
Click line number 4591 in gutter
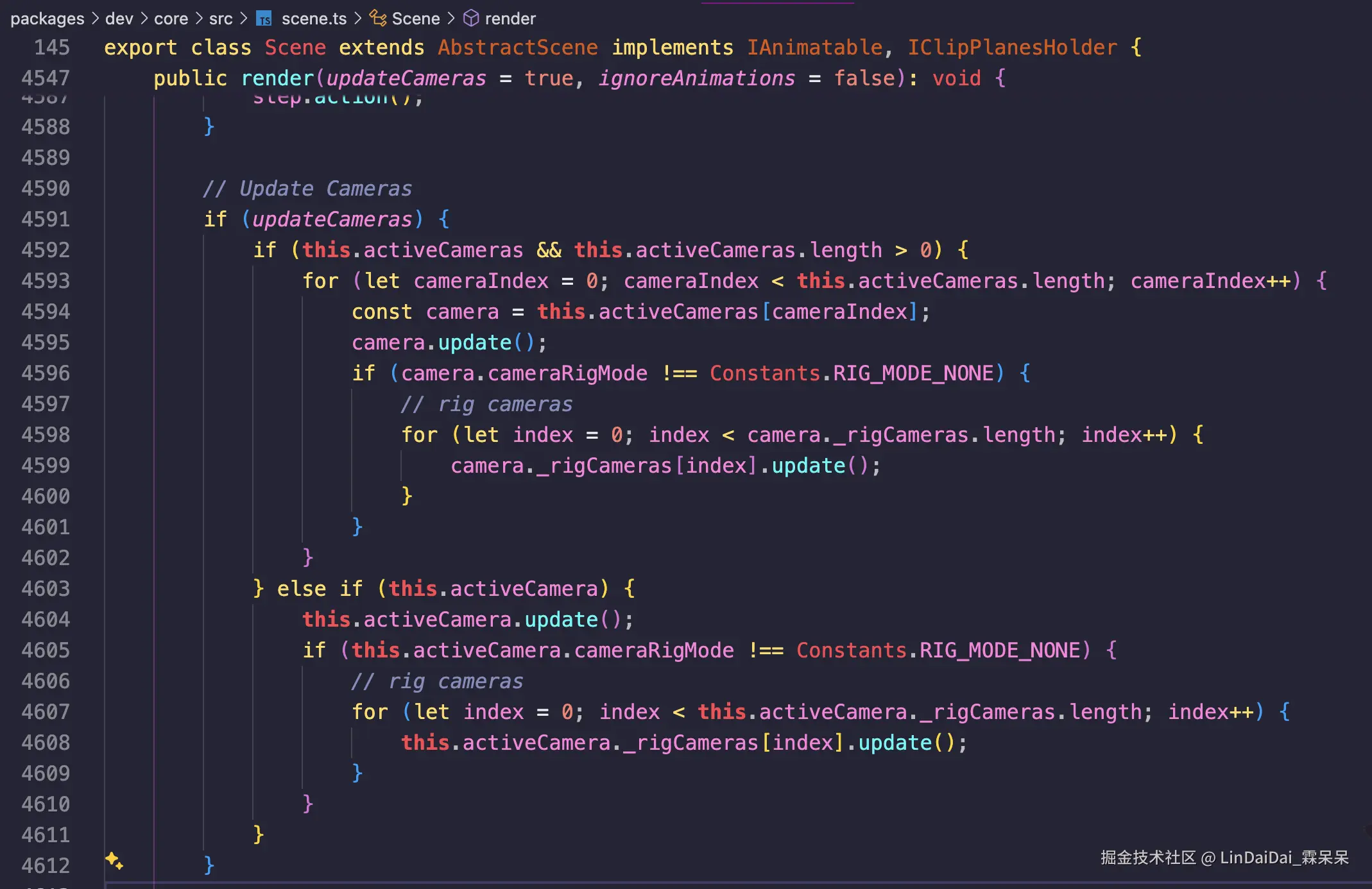45,219
